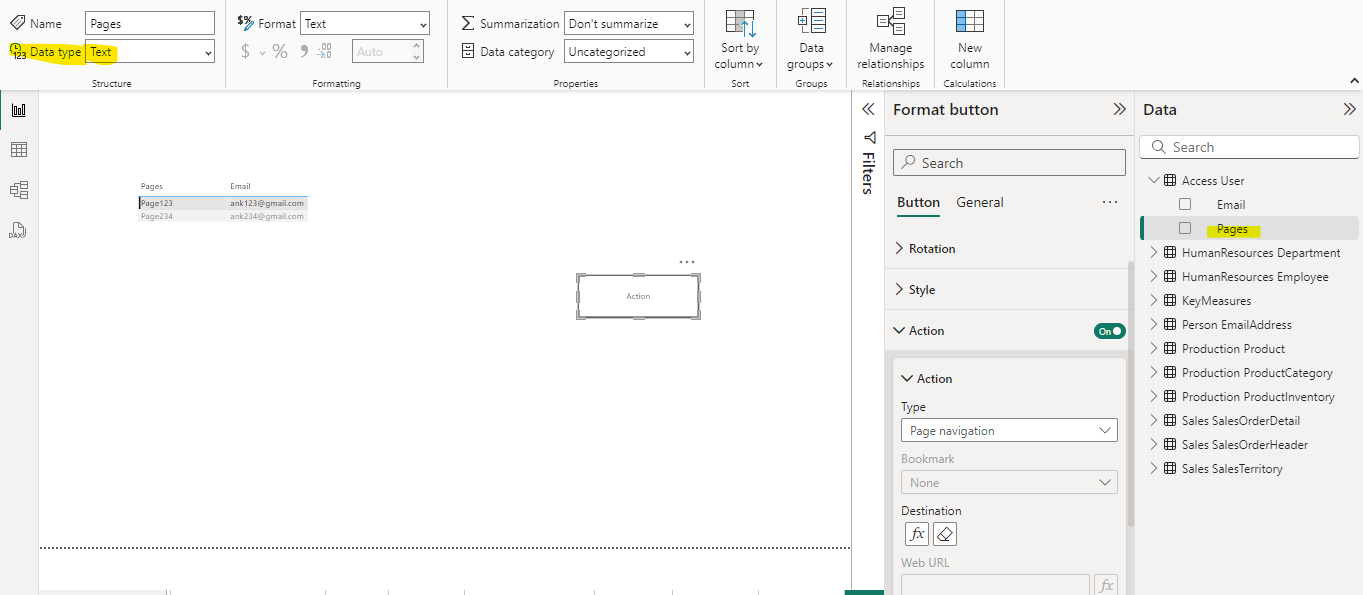This screenshot has height=595, width=1363.
Task: Click the currency format dollar icon
Action: tap(246, 51)
